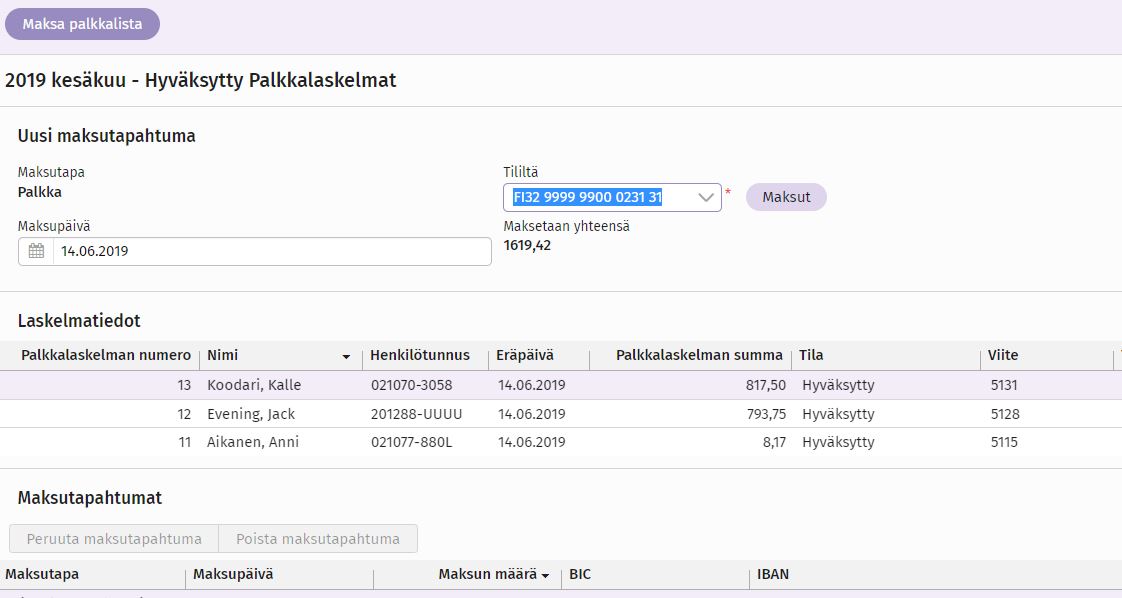Click payslip number 11
The height and width of the screenshot is (598, 1122).
(x=185, y=442)
